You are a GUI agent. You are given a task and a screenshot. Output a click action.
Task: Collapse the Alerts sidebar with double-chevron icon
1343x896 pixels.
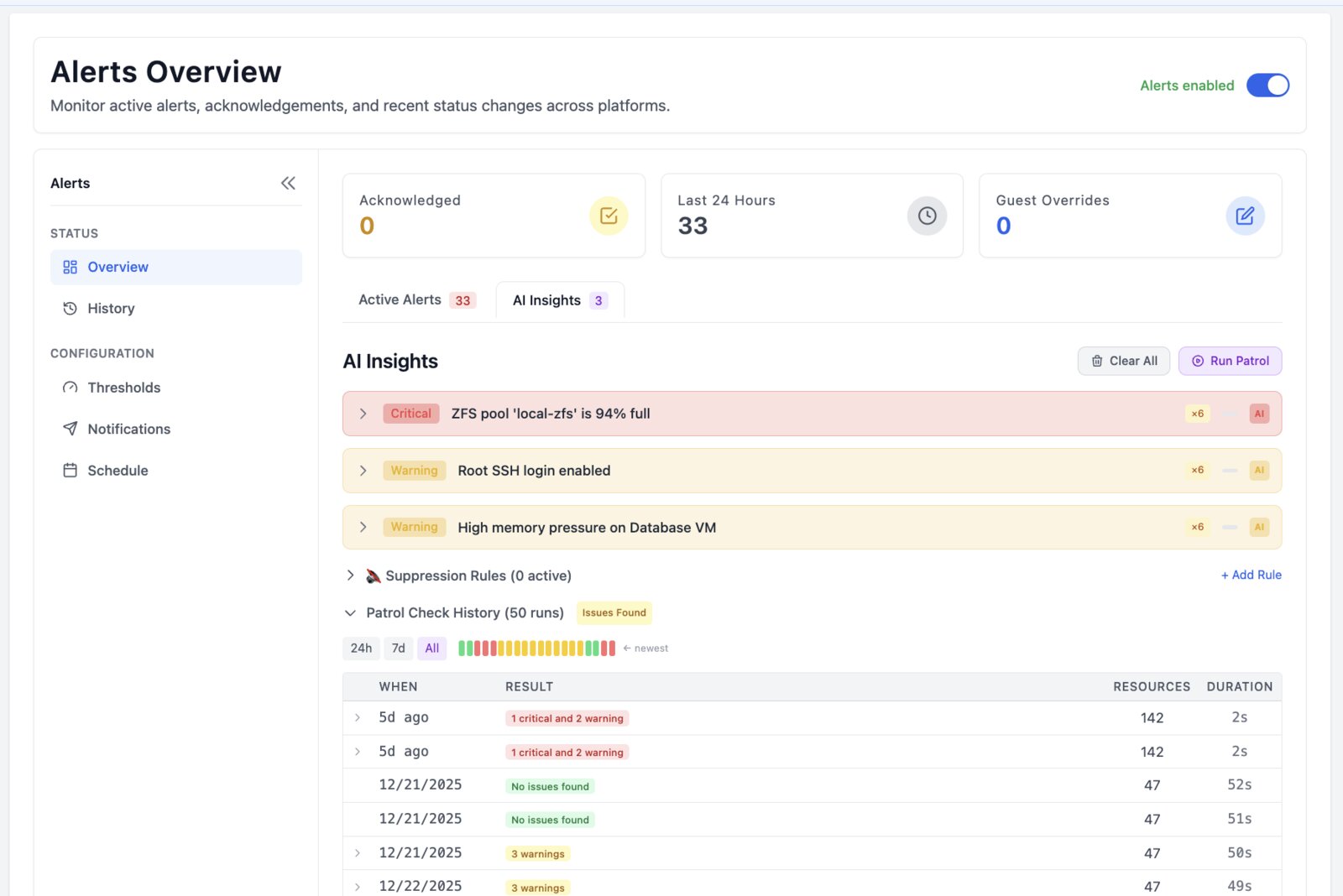288,183
